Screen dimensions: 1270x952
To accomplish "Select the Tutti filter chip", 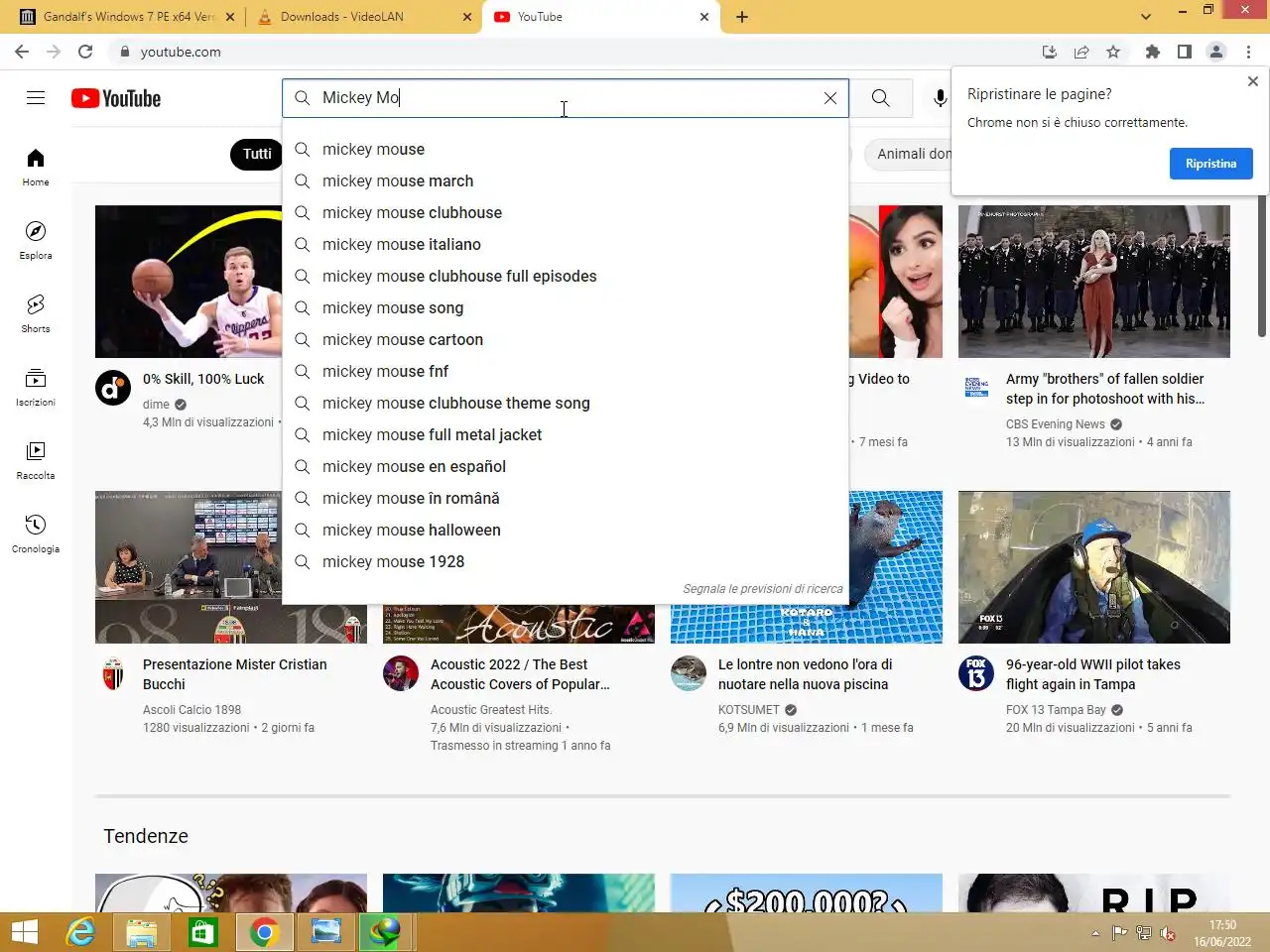I will click(x=257, y=154).
